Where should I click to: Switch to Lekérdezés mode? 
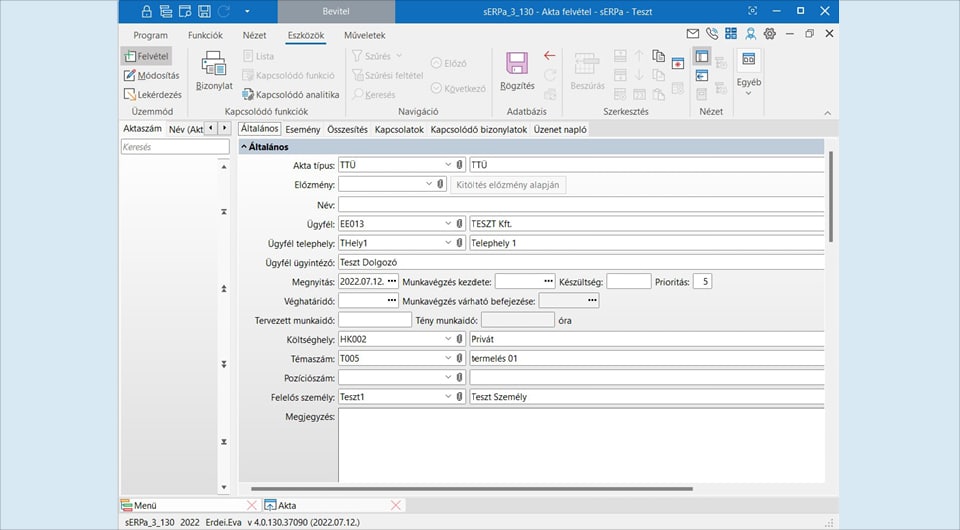(x=152, y=94)
